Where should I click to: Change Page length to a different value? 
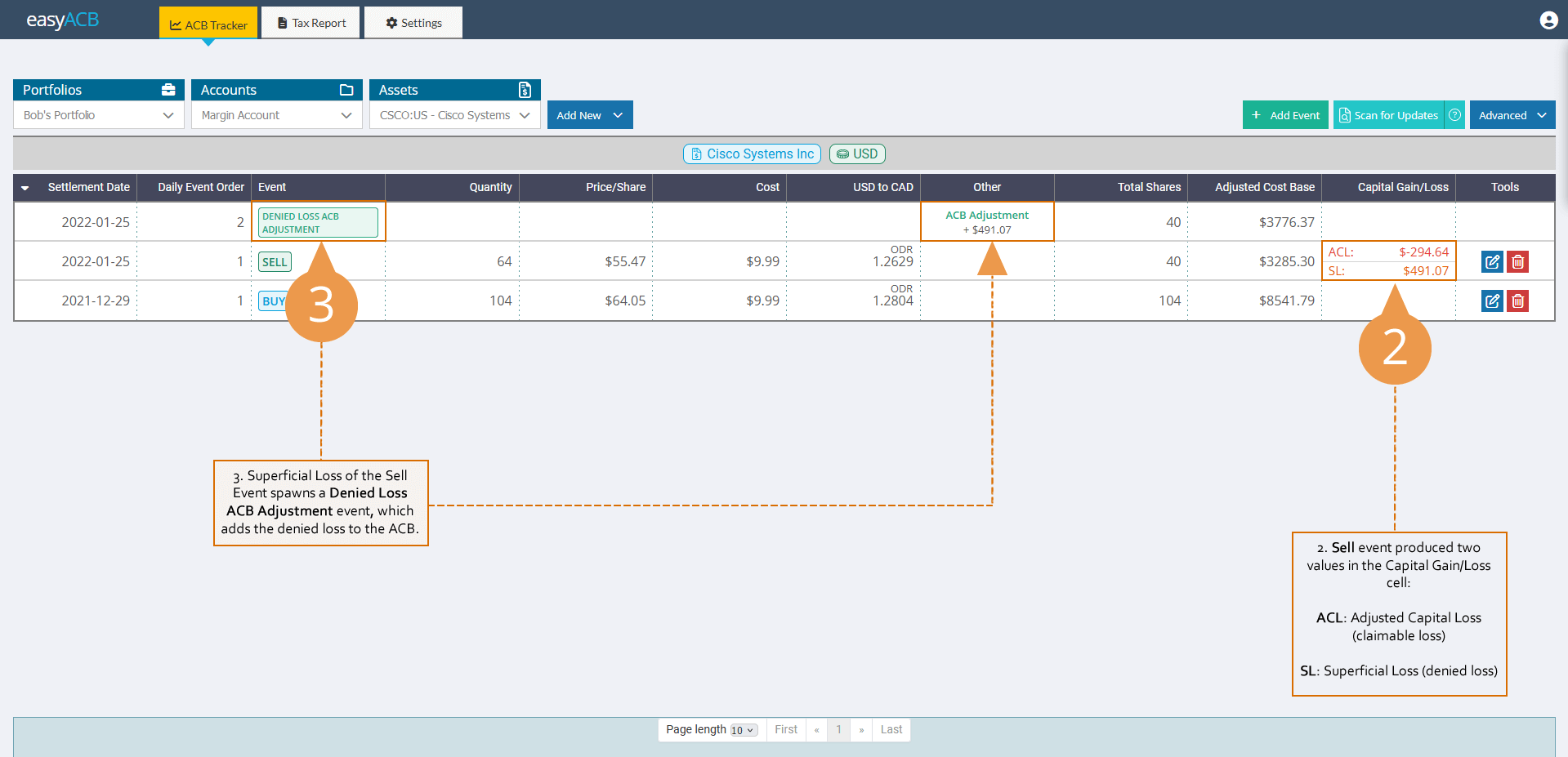(x=743, y=729)
